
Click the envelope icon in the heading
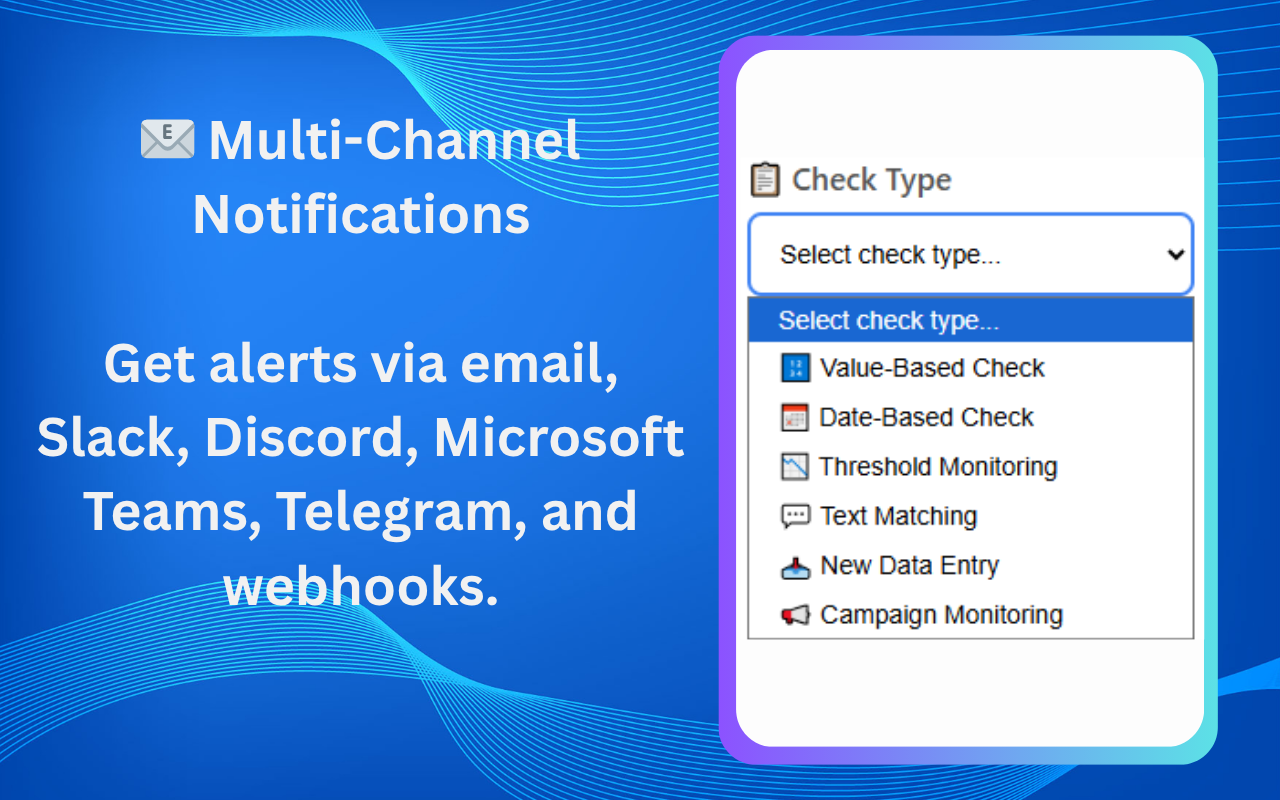point(166,140)
